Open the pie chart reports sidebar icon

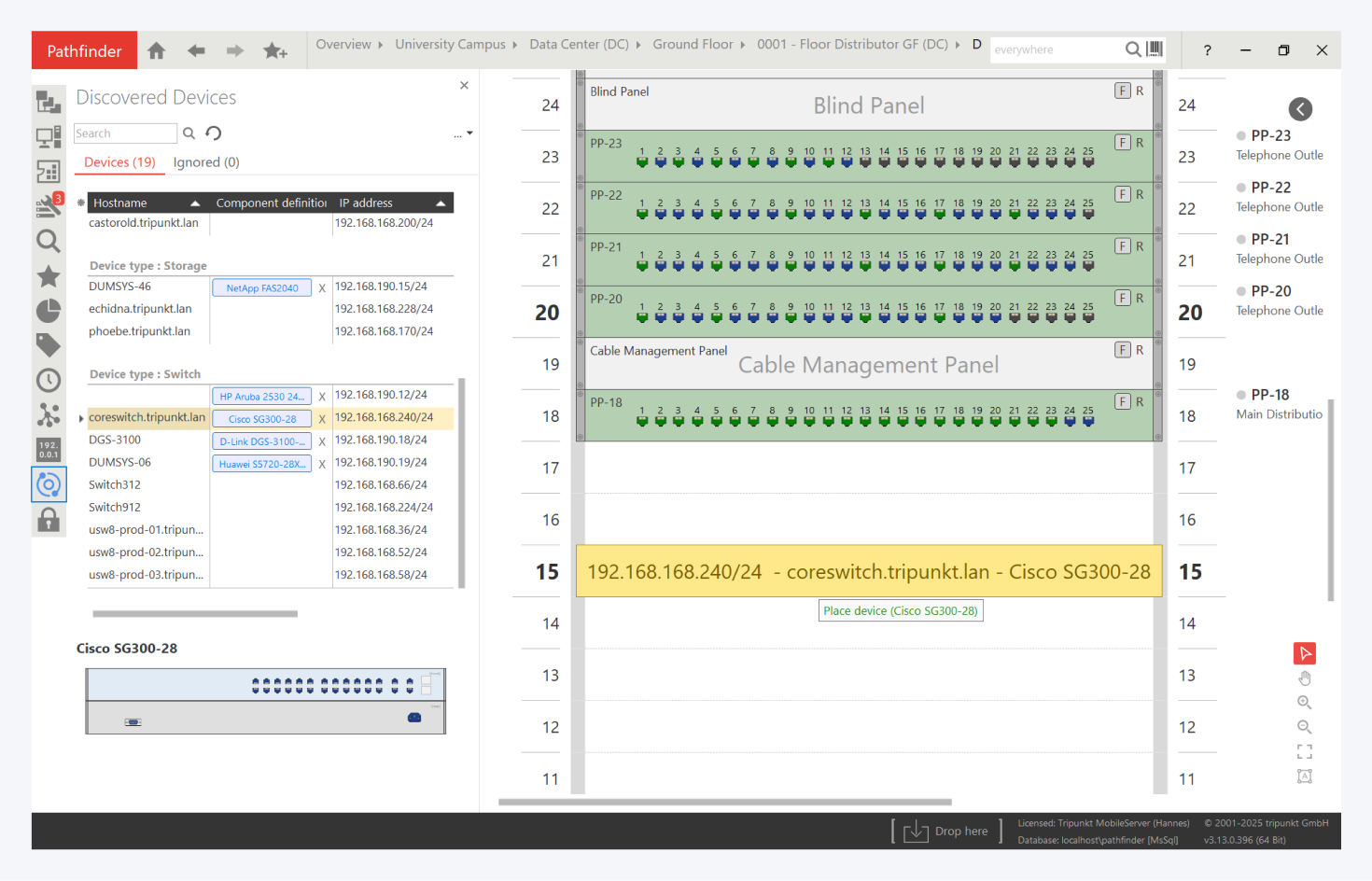49,311
